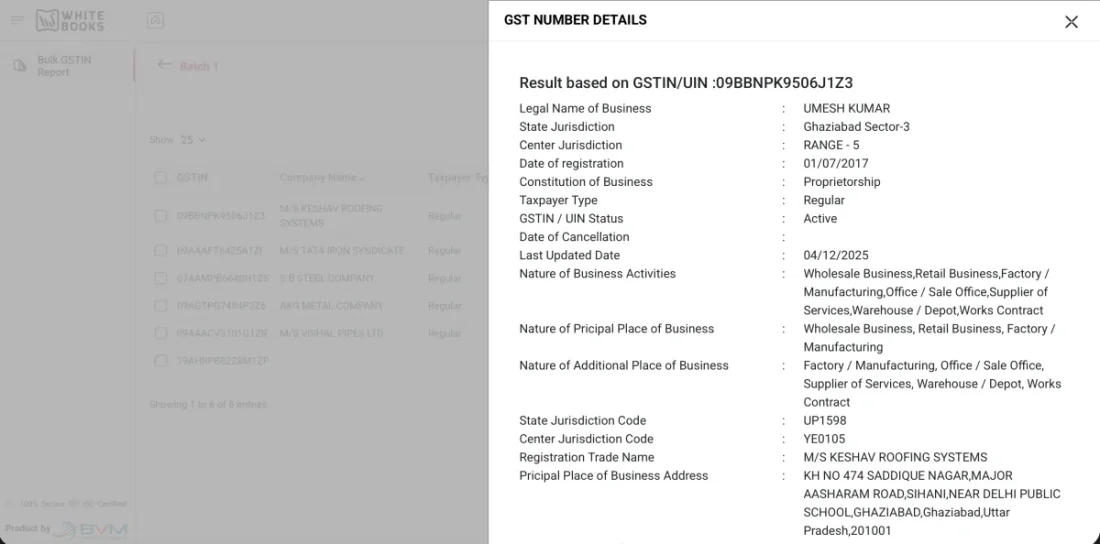Select center jurisdiction code YE0105
The width and height of the screenshot is (1100, 544).
824,439
